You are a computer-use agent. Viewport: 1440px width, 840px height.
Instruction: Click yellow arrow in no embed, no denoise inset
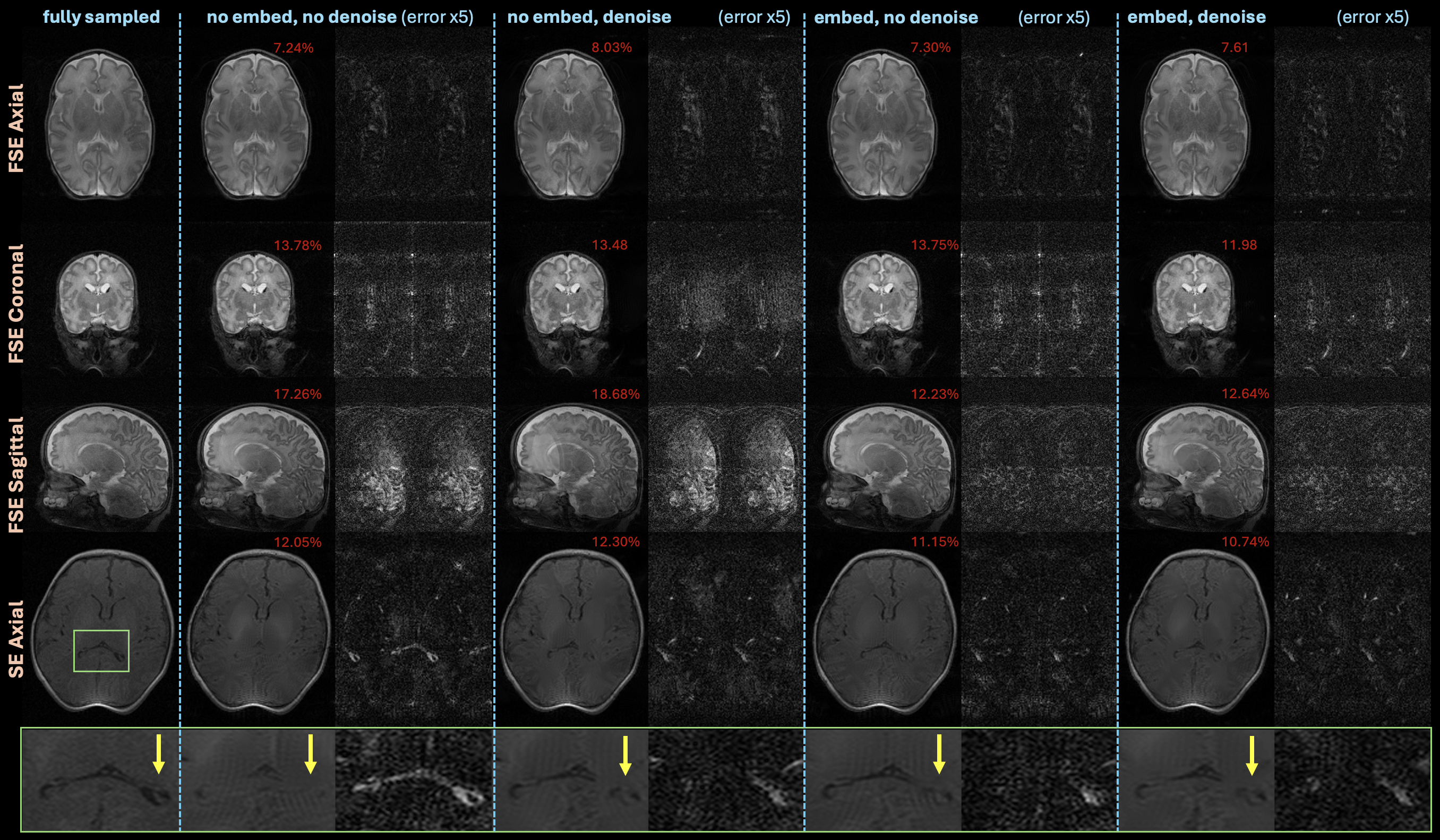pos(310,755)
